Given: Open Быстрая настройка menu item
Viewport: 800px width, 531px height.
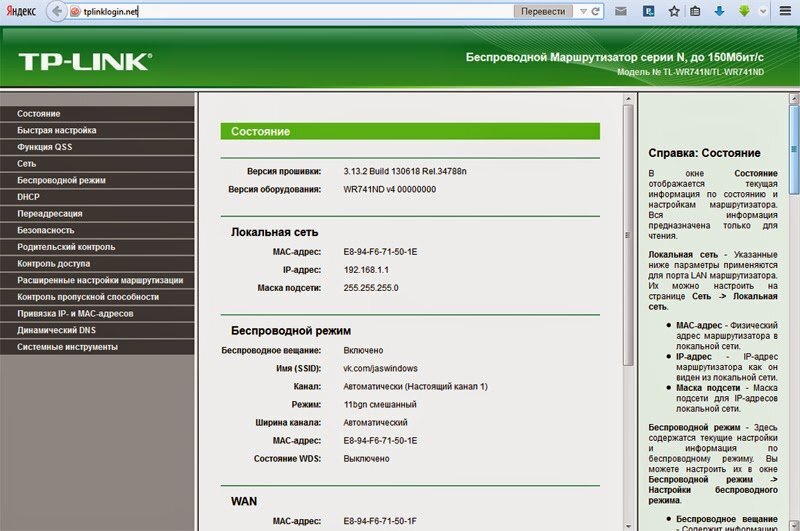Looking at the screenshot, I should pyautogui.click(x=97, y=131).
